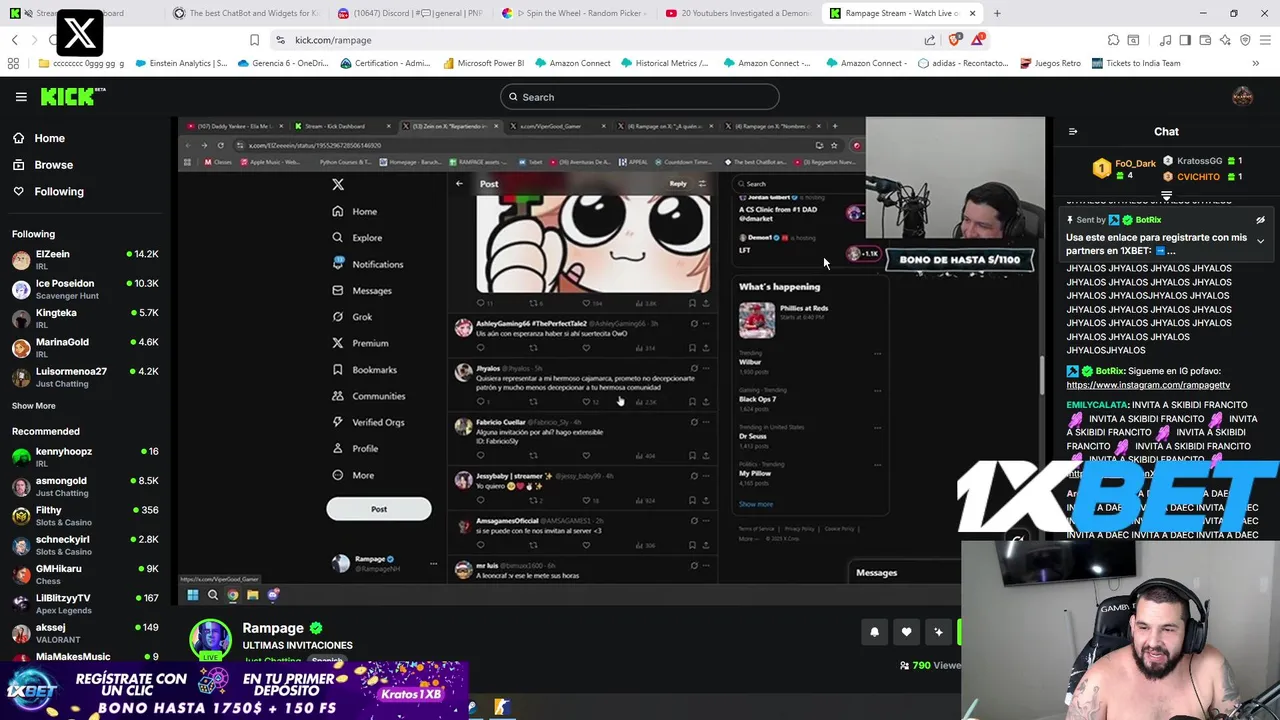Open recommended channel LilBlitzyyTV
Image resolution: width=1280 pixels, height=720 pixels.
point(85,604)
